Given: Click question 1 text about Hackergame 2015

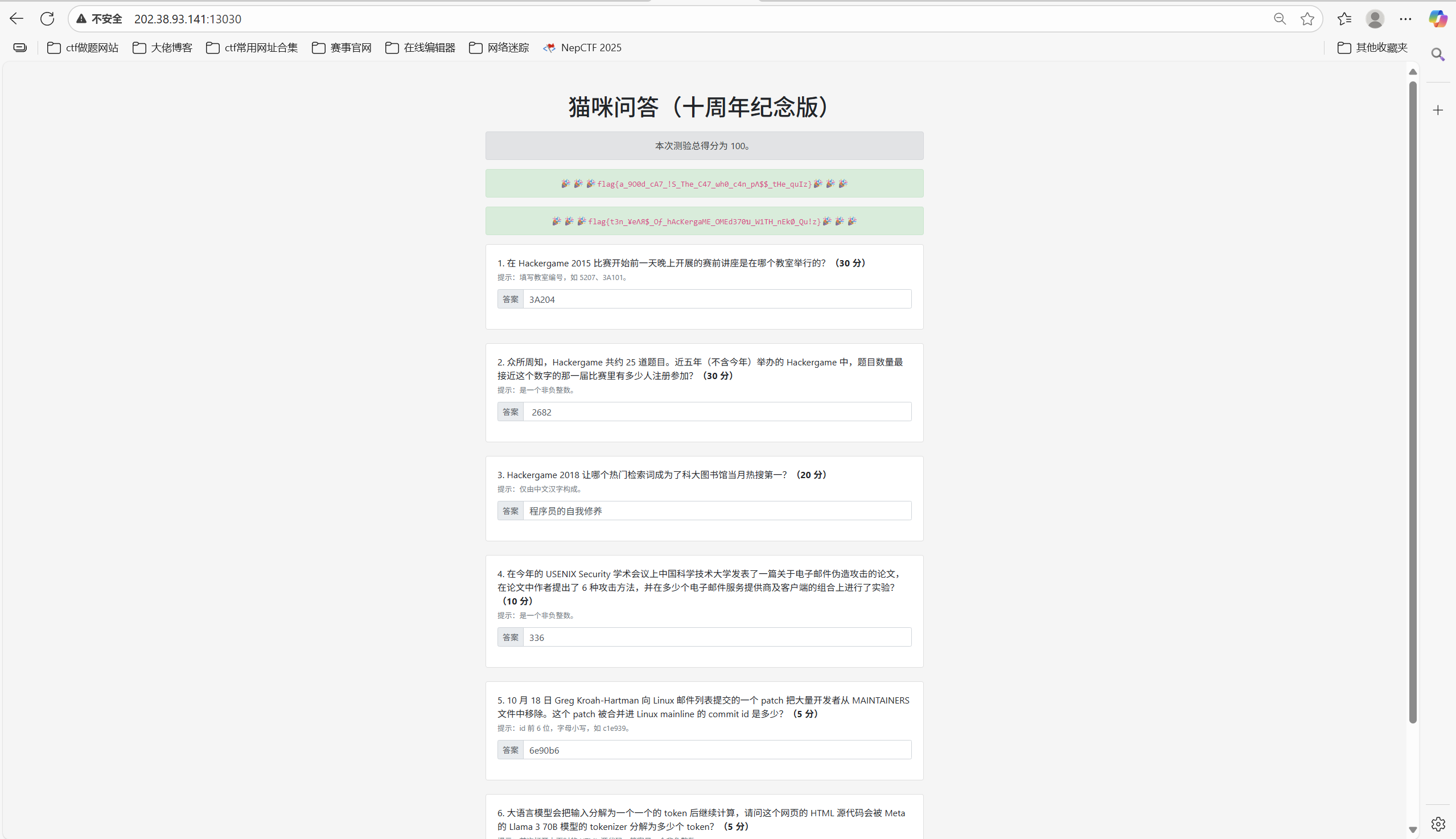Looking at the screenshot, I should [x=682, y=263].
